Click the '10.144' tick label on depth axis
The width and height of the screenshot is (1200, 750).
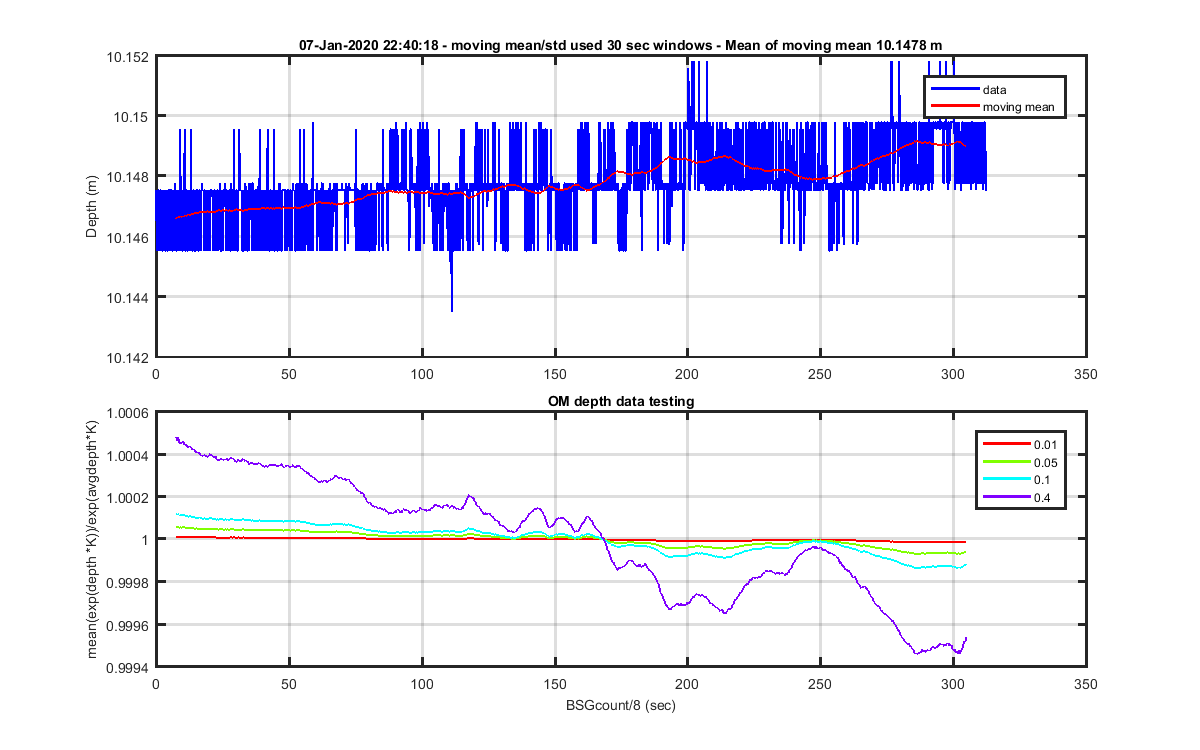128,297
